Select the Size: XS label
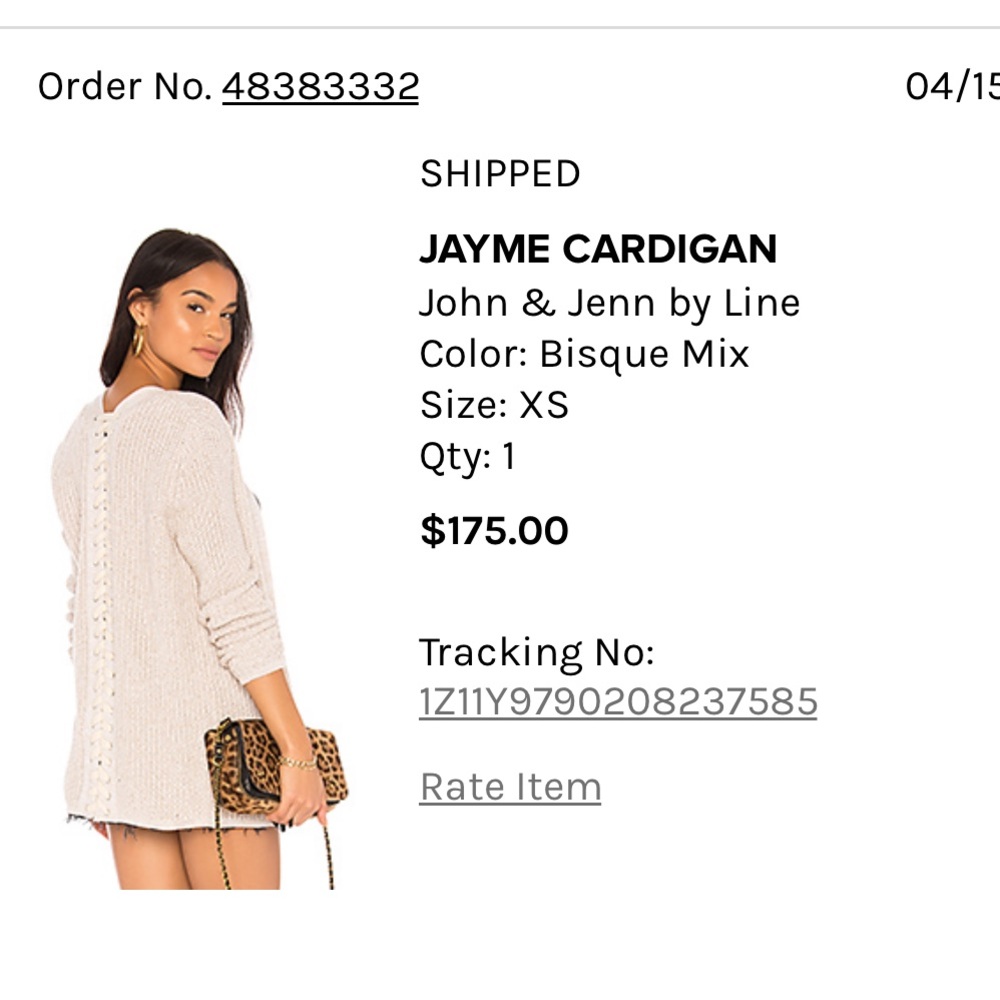The image size is (1000, 1000). pyautogui.click(x=495, y=405)
